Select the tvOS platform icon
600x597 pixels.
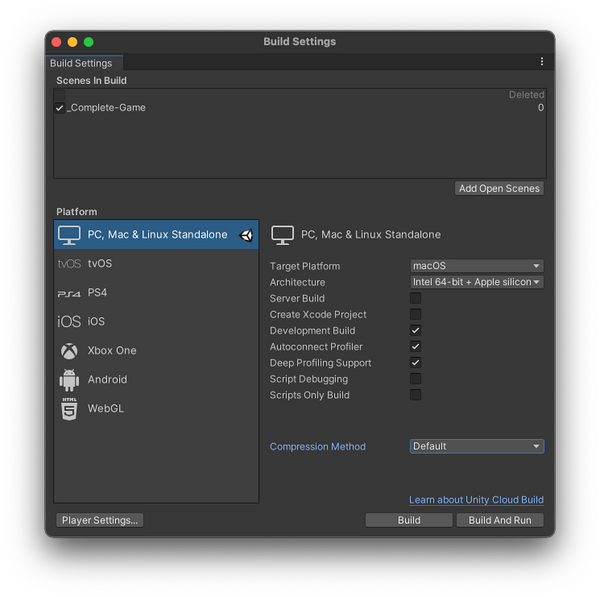[x=69, y=264]
